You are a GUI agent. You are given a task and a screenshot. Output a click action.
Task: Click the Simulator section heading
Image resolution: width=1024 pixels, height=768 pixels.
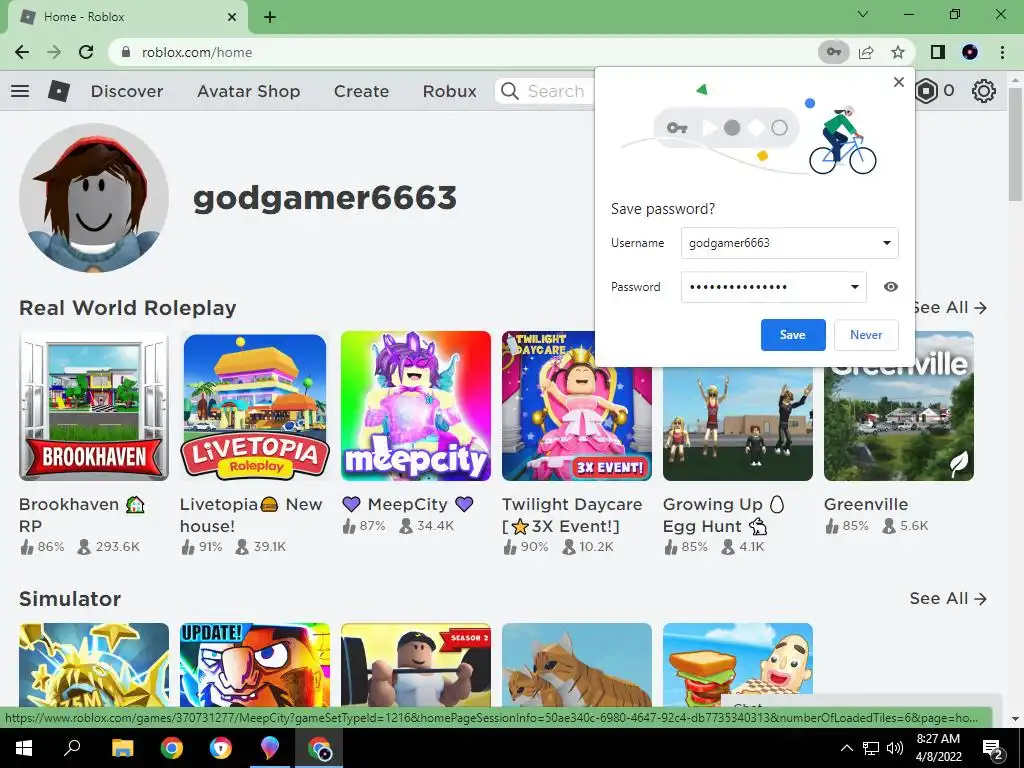pyautogui.click(x=70, y=599)
